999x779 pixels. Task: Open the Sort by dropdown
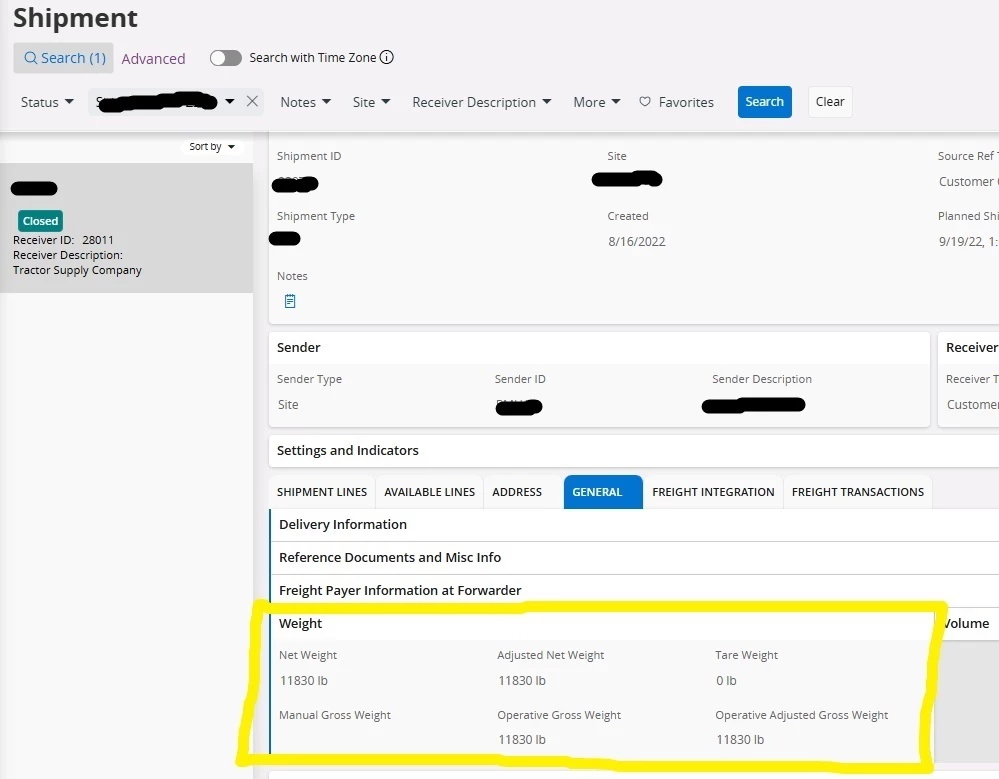pyautogui.click(x=212, y=147)
